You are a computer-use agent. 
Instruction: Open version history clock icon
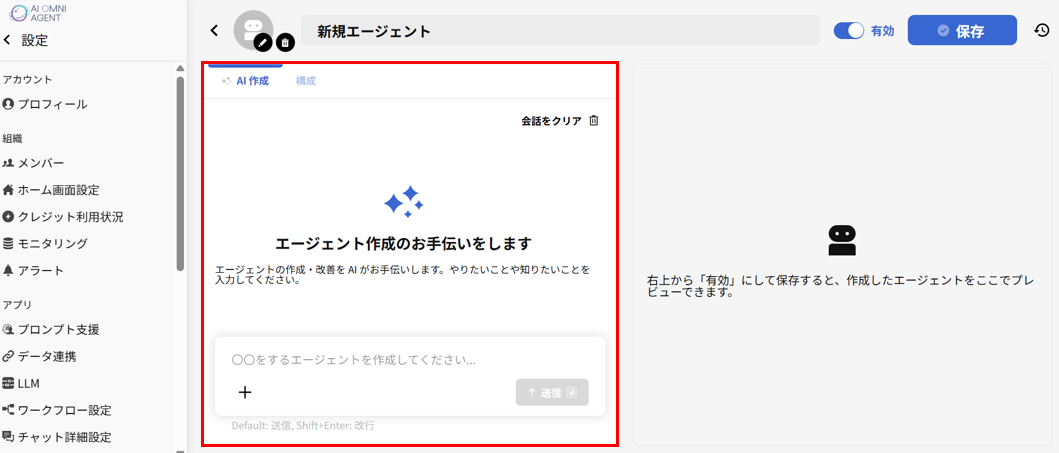[1041, 31]
